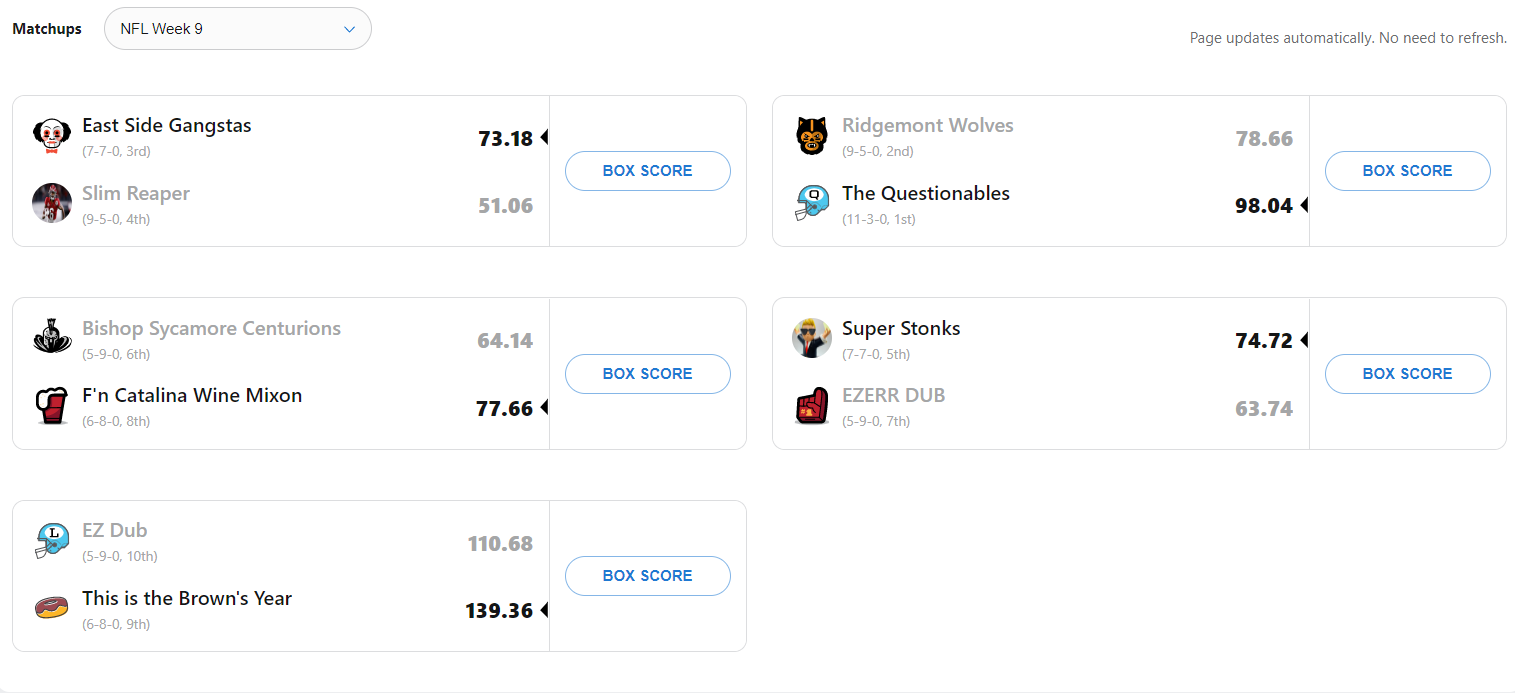1515x693 pixels.
Task: View Box Score for Super Stonks matchup
Action: 1407,374
